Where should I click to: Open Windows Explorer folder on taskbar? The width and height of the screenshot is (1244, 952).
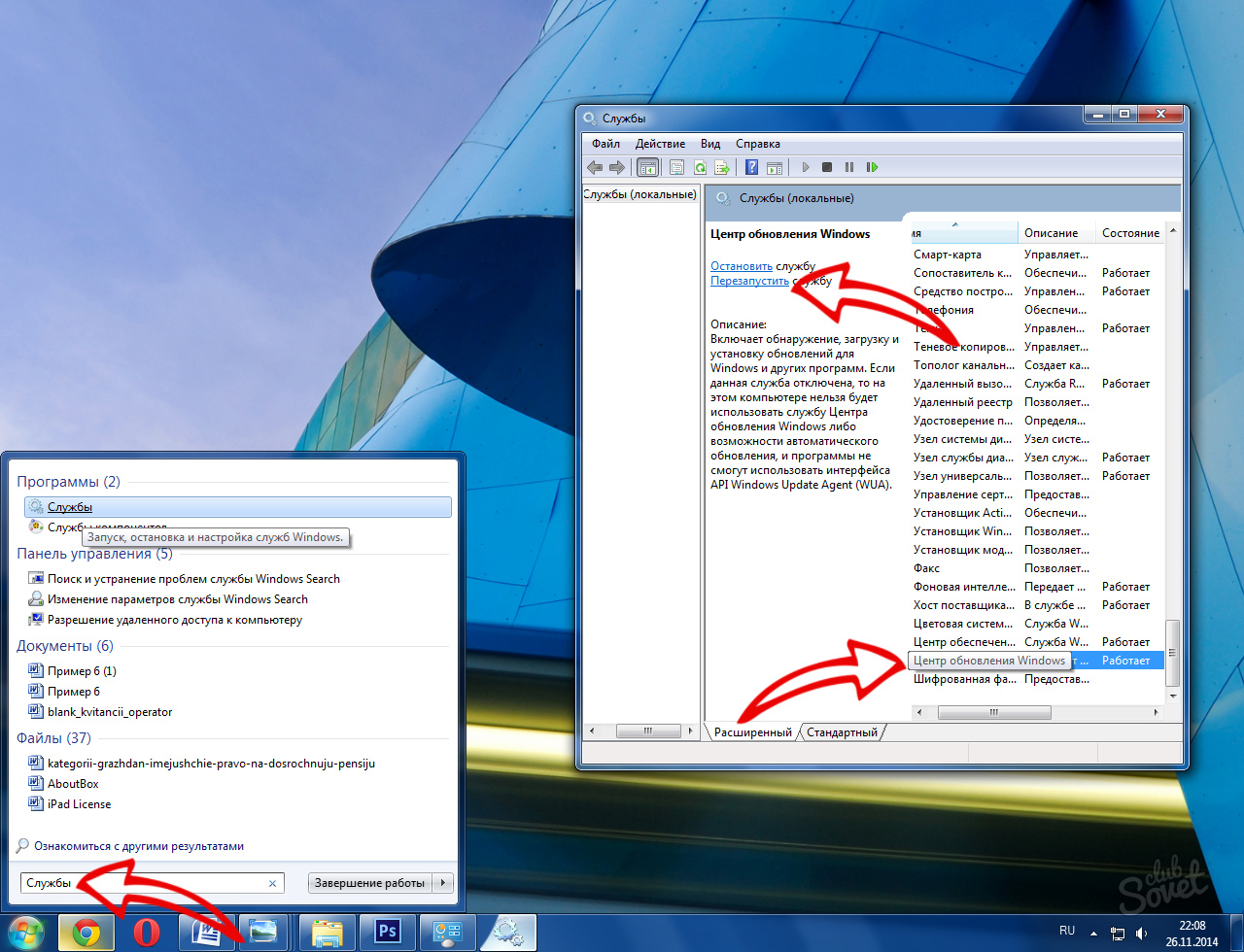[328, 933]
